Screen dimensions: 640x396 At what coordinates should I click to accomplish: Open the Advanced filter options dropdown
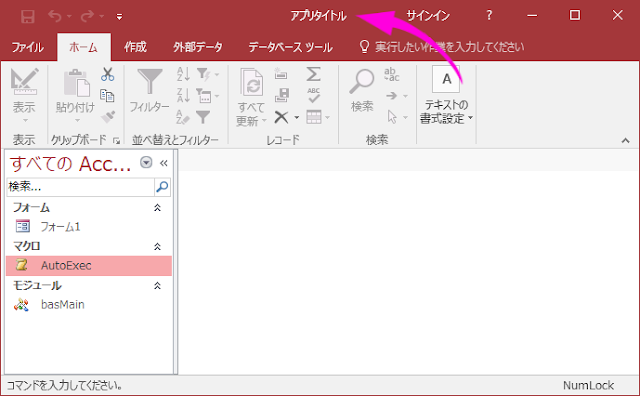(208, 96)
